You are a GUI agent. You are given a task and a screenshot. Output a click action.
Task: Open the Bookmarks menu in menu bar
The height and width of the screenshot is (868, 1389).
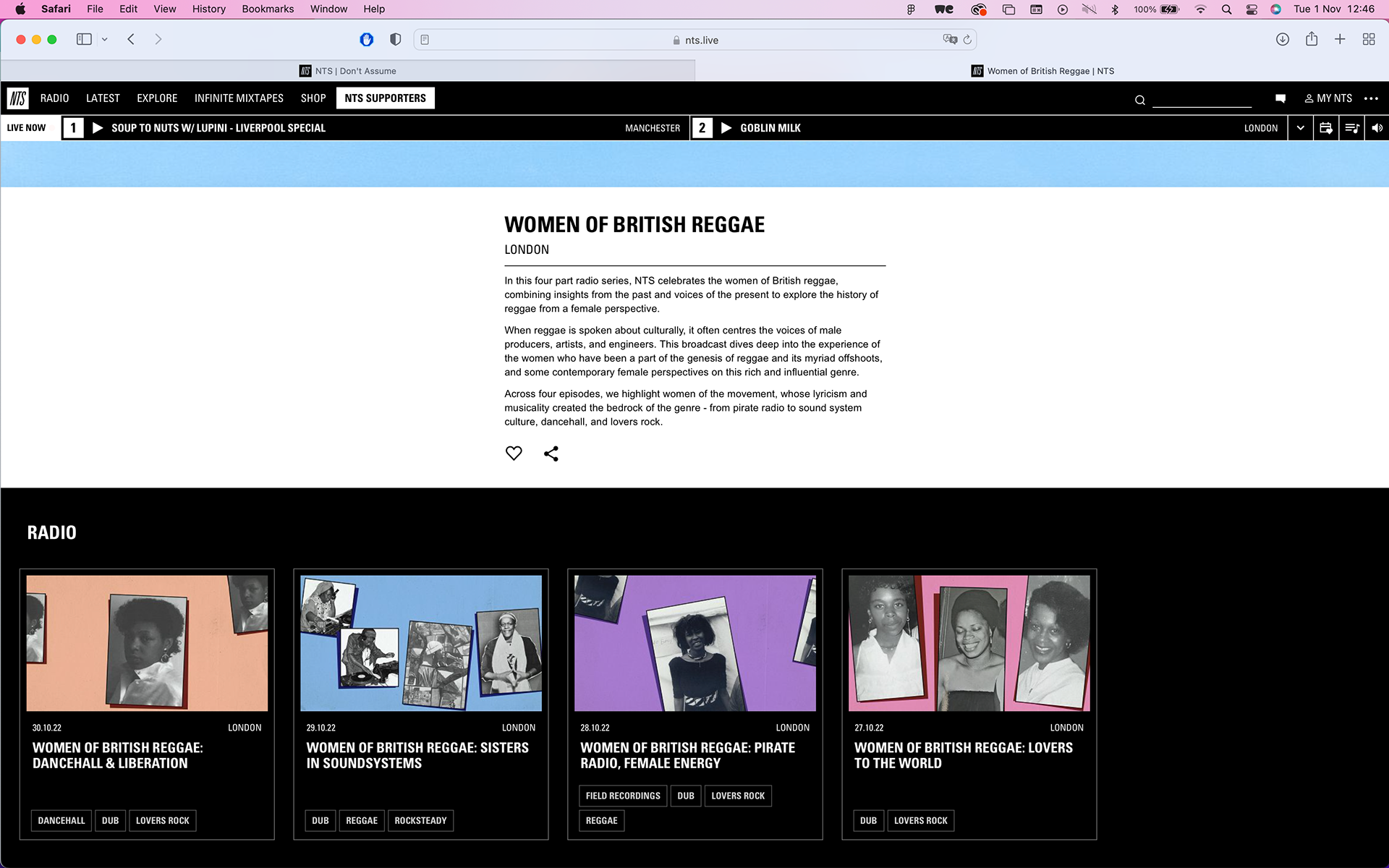tap(268, 9)
